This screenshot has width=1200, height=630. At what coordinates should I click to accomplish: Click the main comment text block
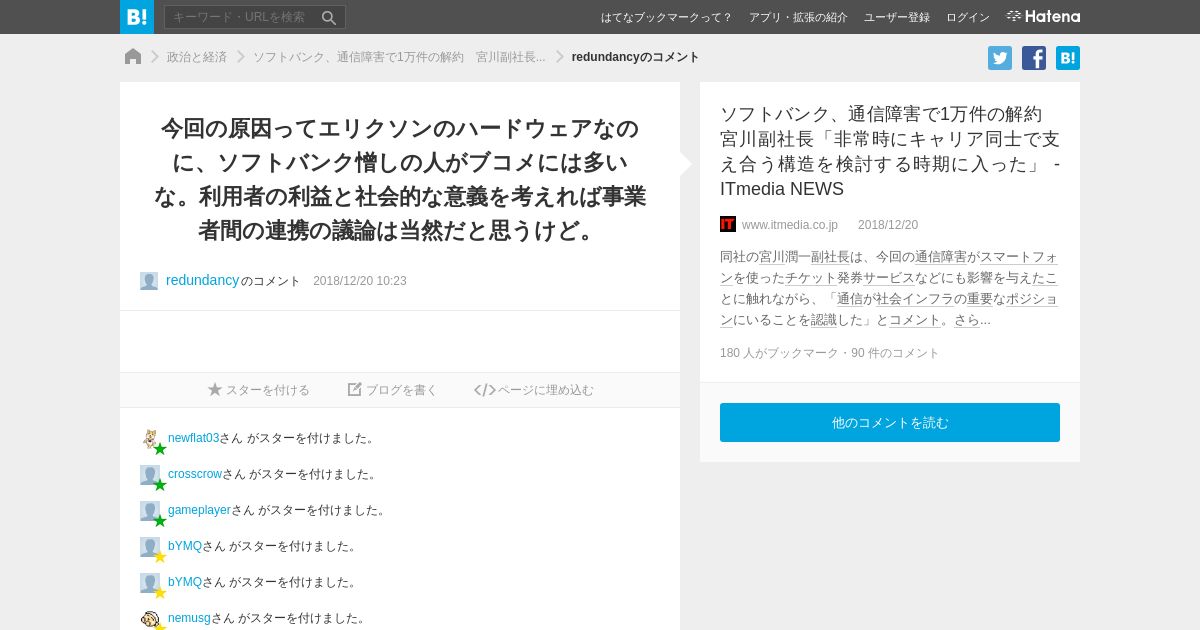pos(400,179)
